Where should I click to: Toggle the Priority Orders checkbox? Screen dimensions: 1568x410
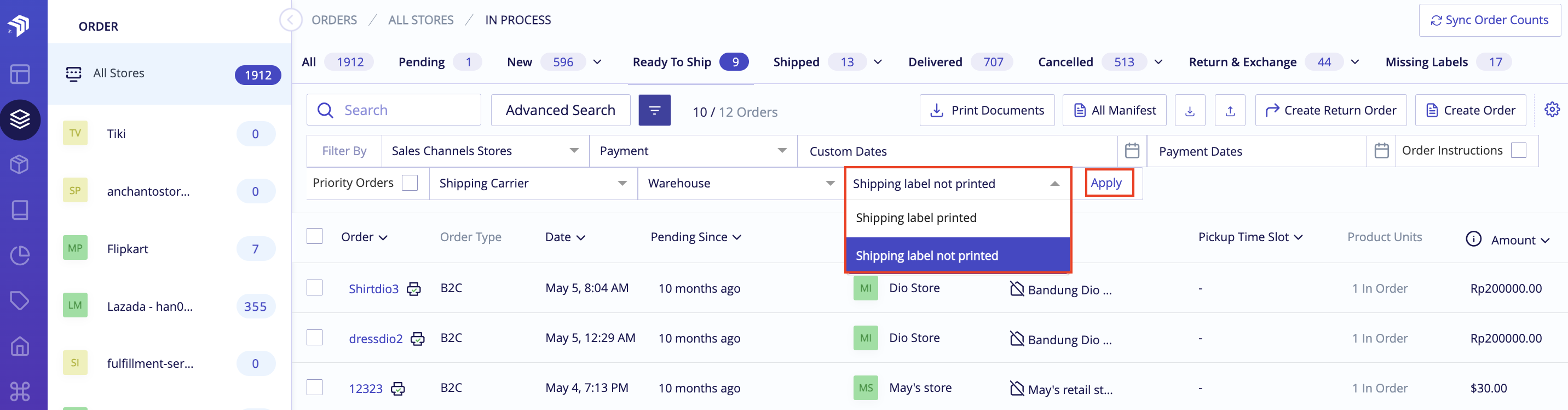pos(410,183)
